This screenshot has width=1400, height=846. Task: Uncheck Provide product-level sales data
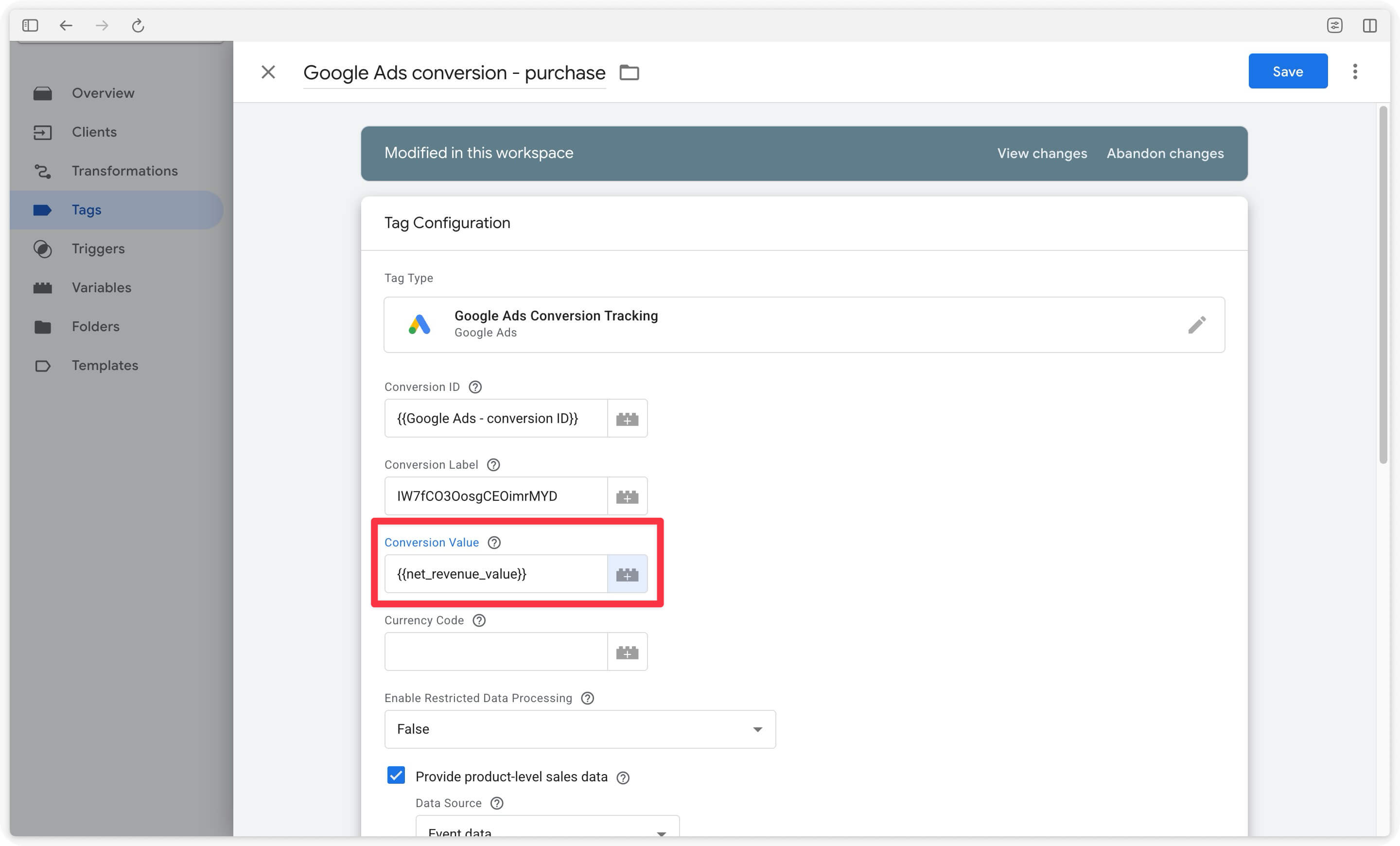[396, 776]
